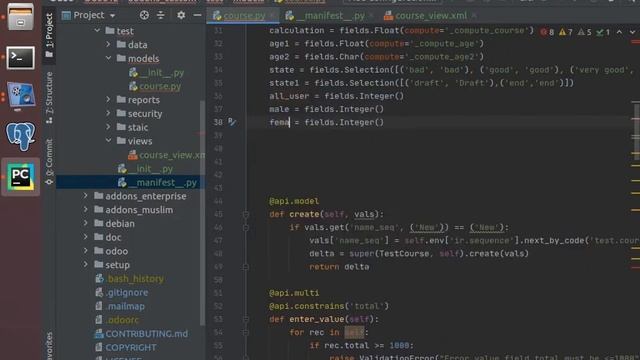Viewport: 640px width, 360px height.
Task: Expand the debian folder
Action: (86, 223)
